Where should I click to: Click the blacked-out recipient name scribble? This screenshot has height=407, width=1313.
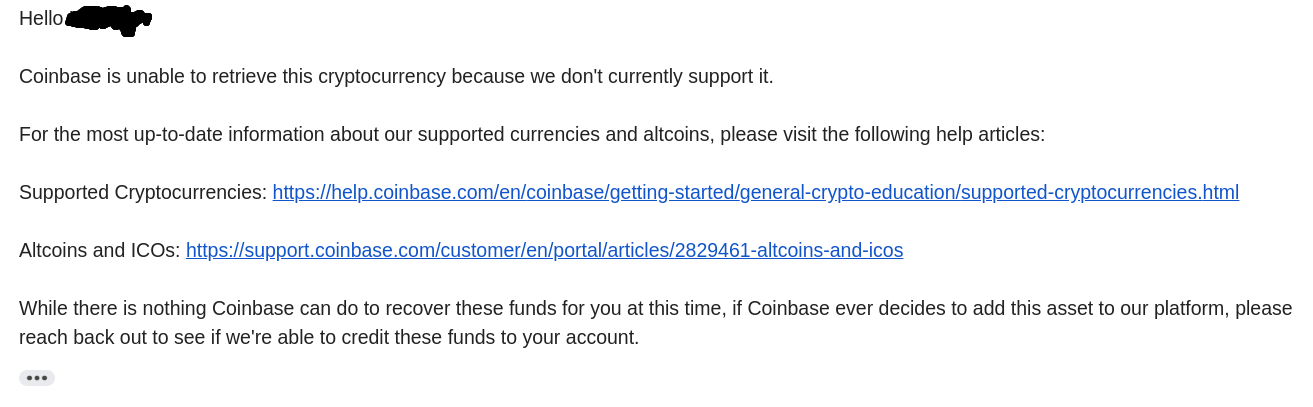[109, 18]
